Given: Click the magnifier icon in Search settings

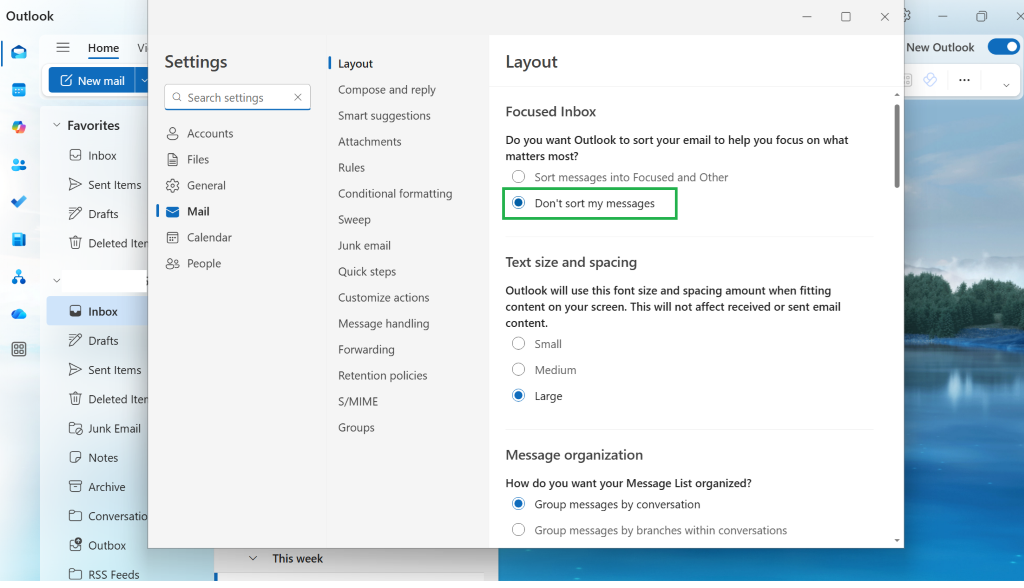Looking at the screenshot, I should 176,97.
